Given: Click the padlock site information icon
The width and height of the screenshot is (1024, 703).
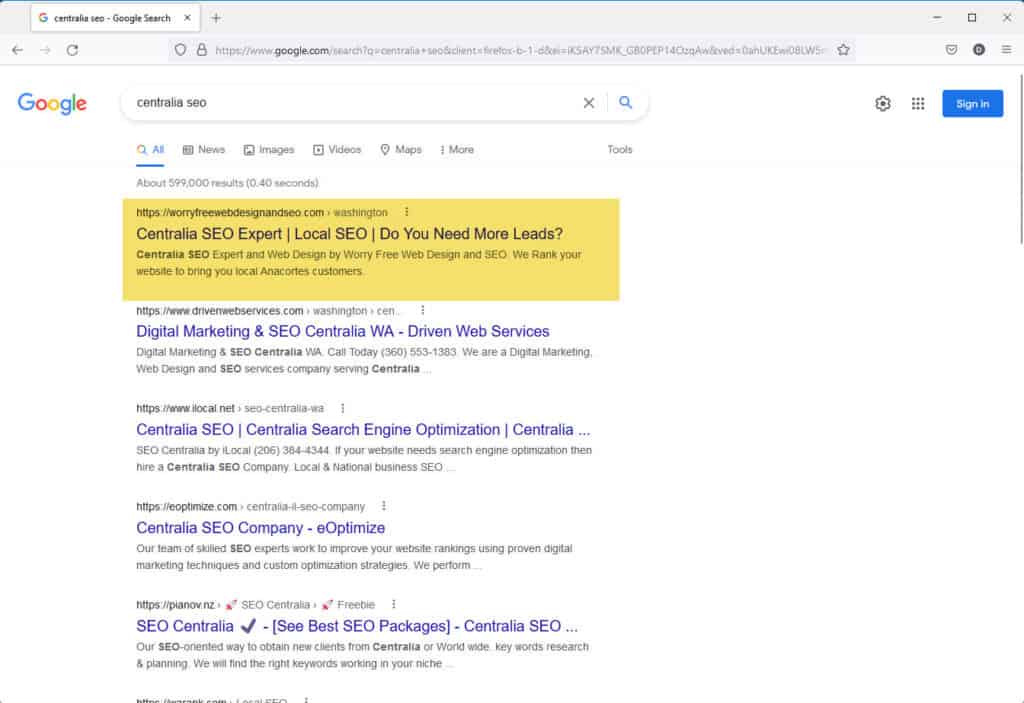Looking at the screenshot, I should coord(202,50).
